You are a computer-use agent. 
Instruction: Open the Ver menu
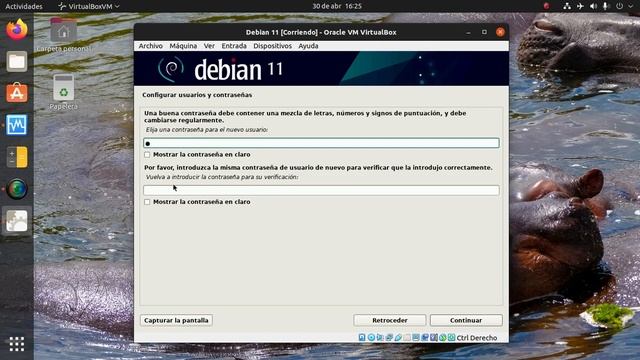[x=209, y=46]
